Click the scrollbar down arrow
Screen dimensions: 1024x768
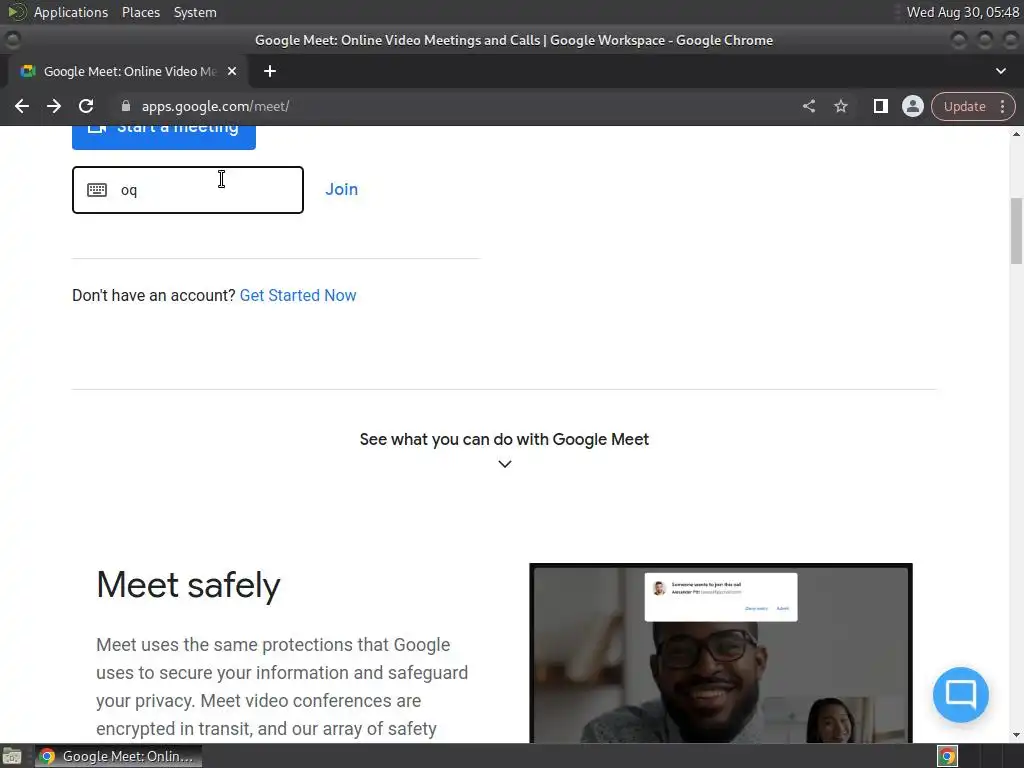pos(1016,736)
